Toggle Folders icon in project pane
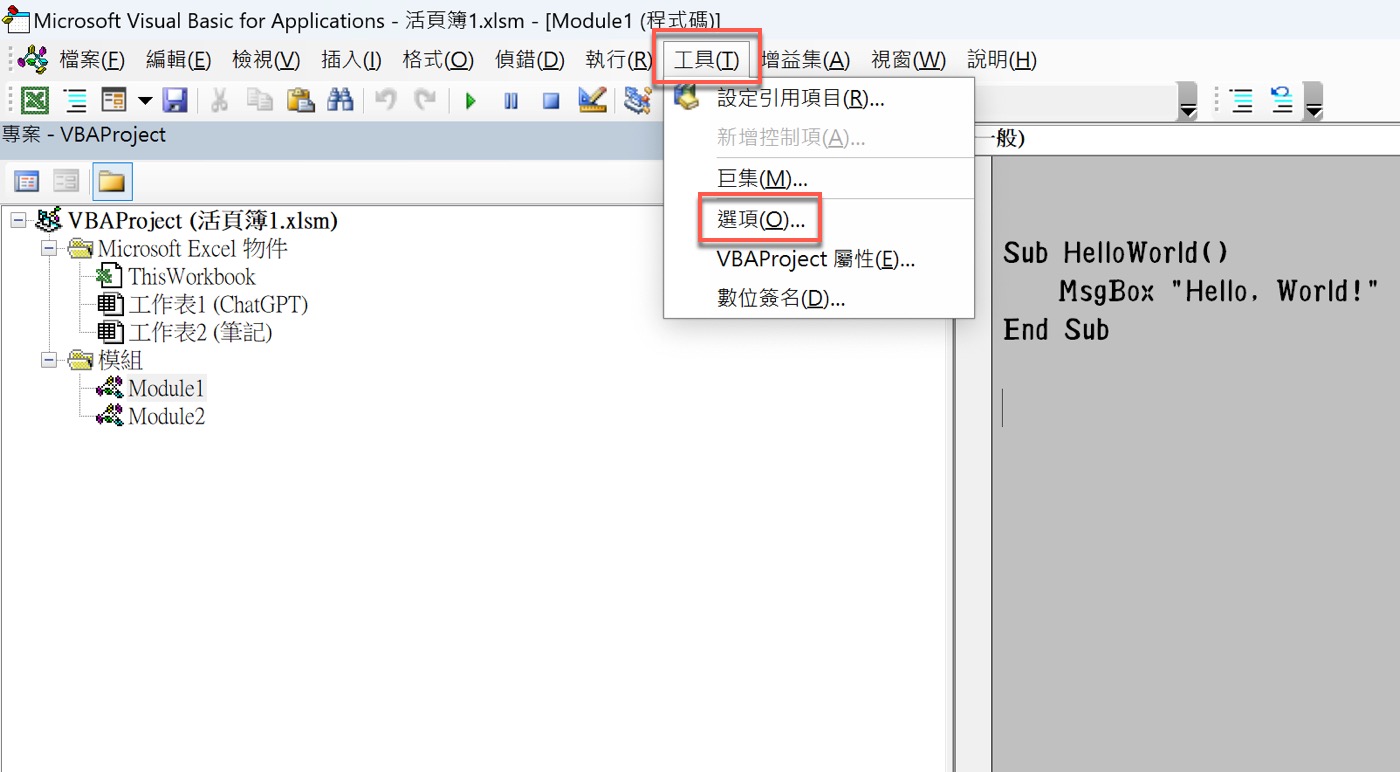Image resolution: width=1400 pixels, height=772 pixels. pyautogui.click(x=112, y=181)
